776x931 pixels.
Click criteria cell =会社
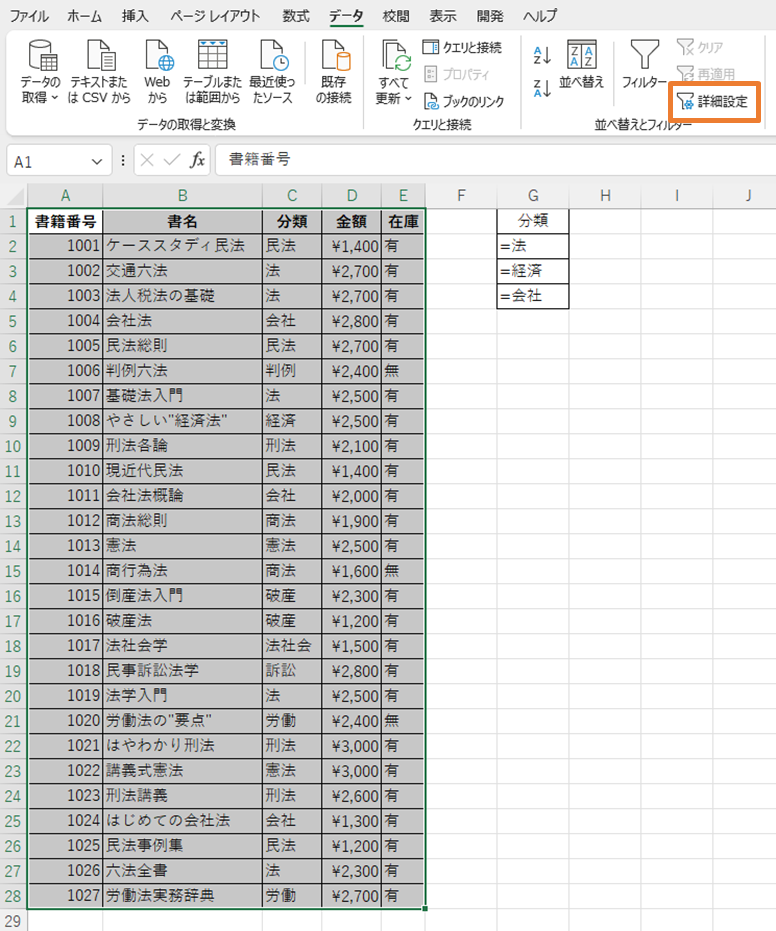533,296
